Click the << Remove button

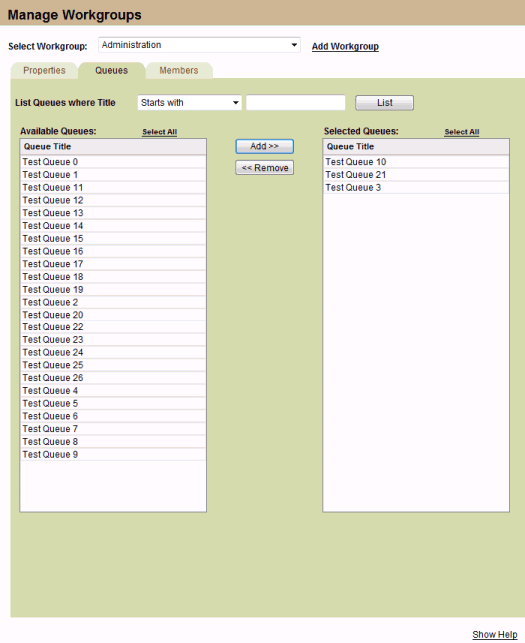(265, 168)
